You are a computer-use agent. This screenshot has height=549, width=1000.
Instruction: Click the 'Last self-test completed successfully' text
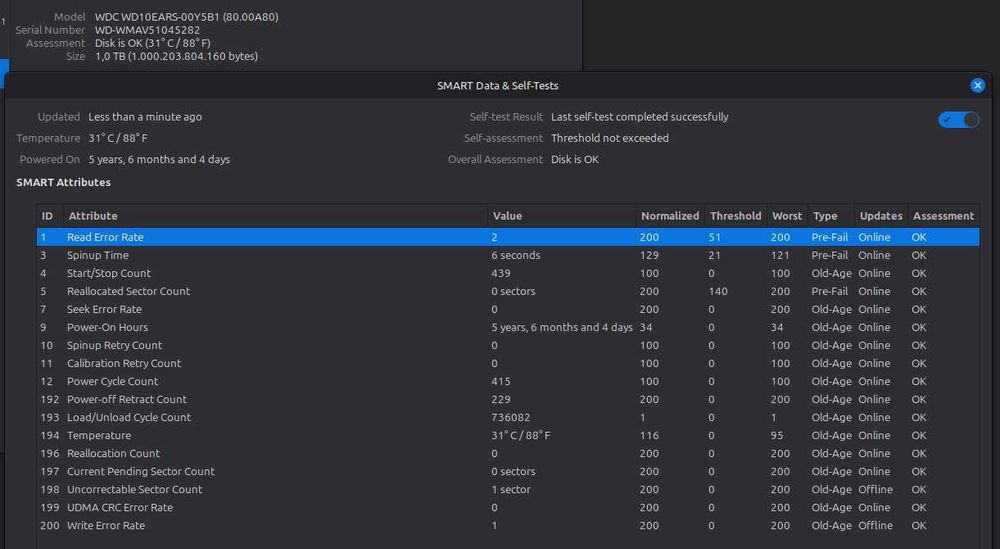tap(640, 117)
